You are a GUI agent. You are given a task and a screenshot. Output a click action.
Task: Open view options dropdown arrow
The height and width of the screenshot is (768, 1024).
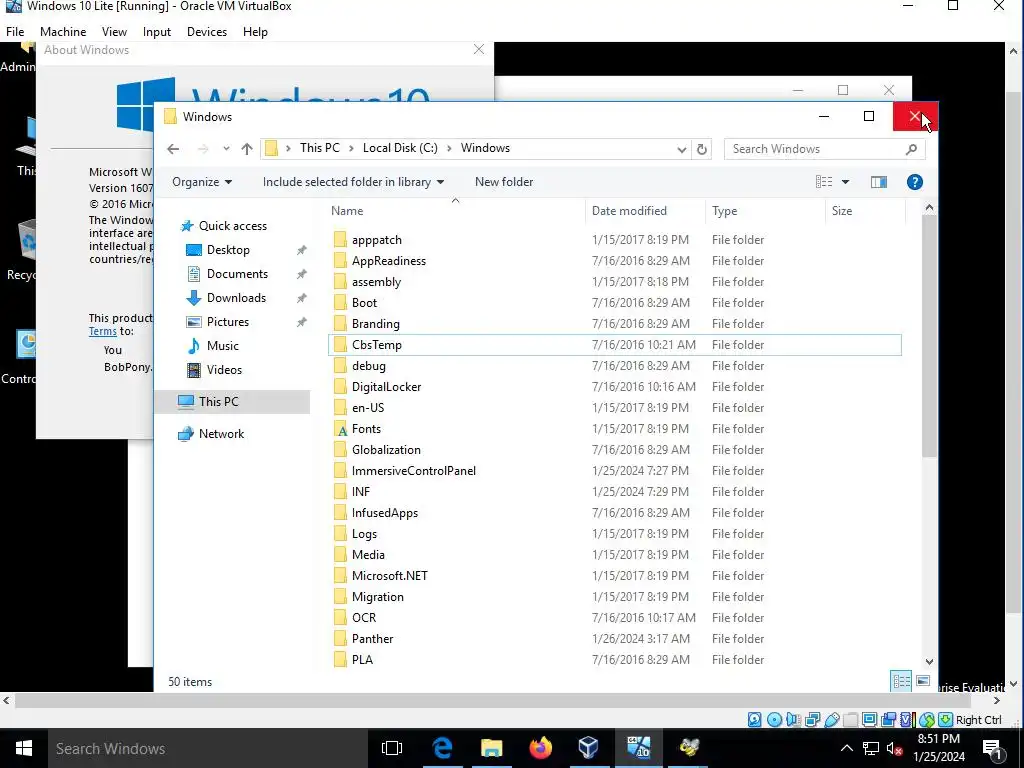click(845, 182)
